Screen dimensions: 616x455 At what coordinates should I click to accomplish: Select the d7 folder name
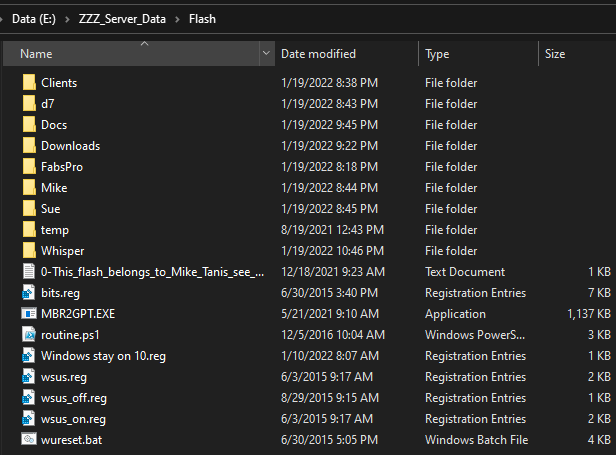[48, 104]
